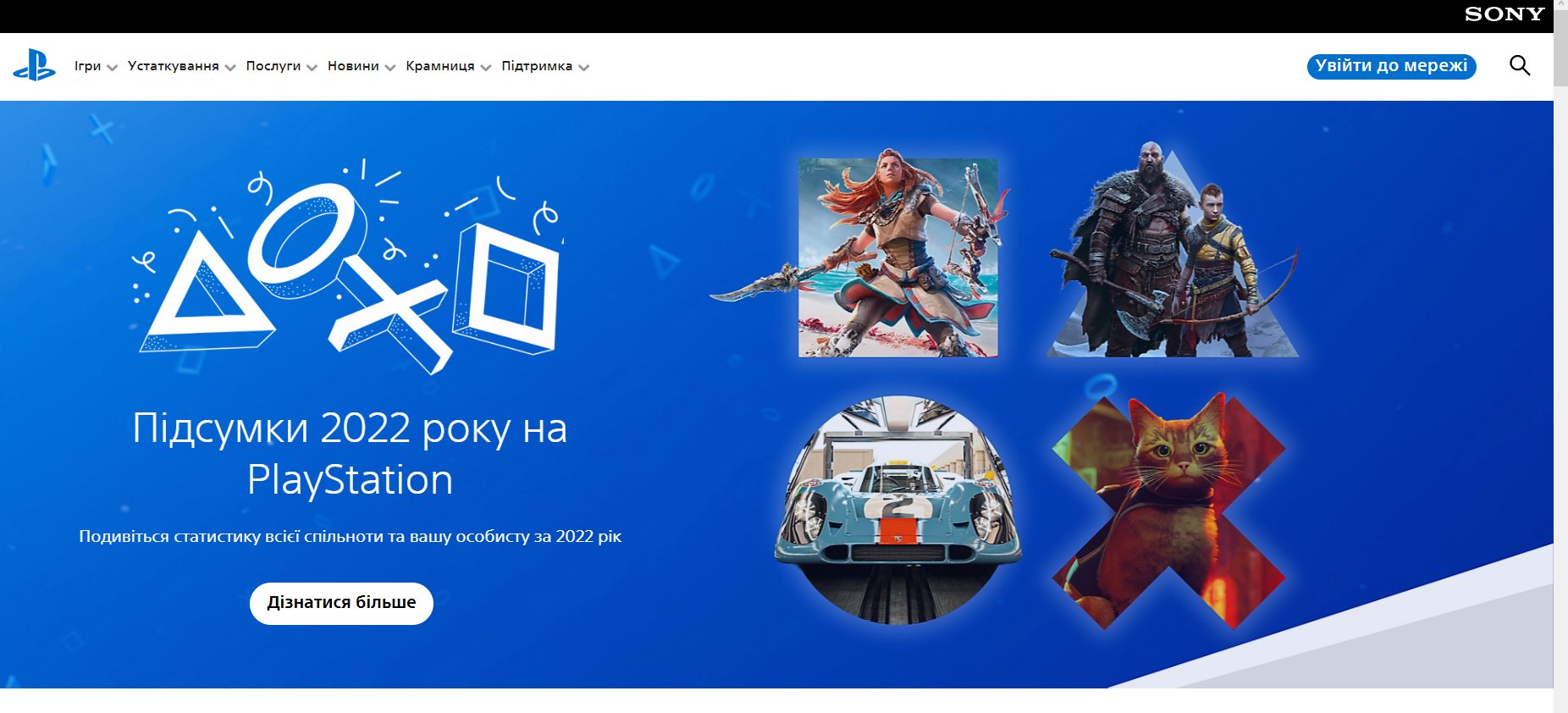Open the Підтримка menu

[537, 66]
